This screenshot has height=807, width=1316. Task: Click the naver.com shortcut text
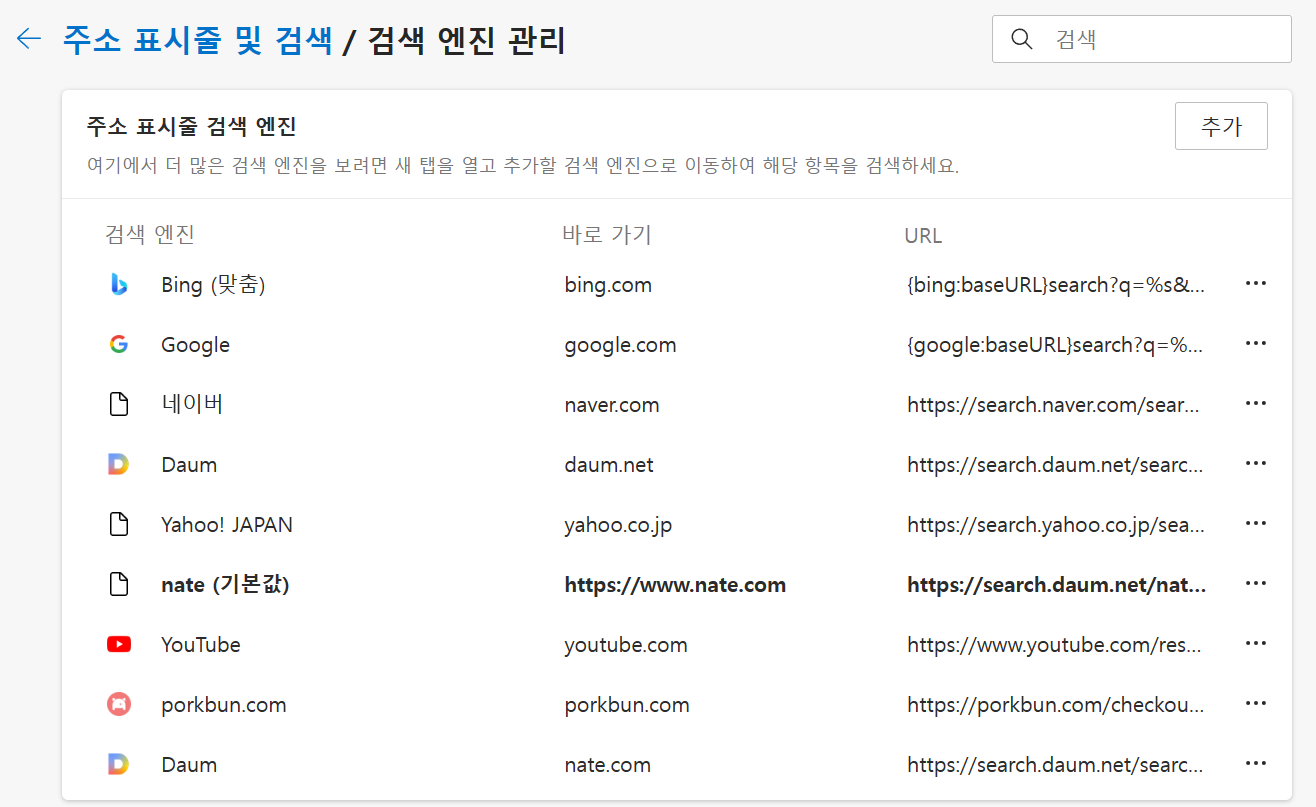(612, 405)
